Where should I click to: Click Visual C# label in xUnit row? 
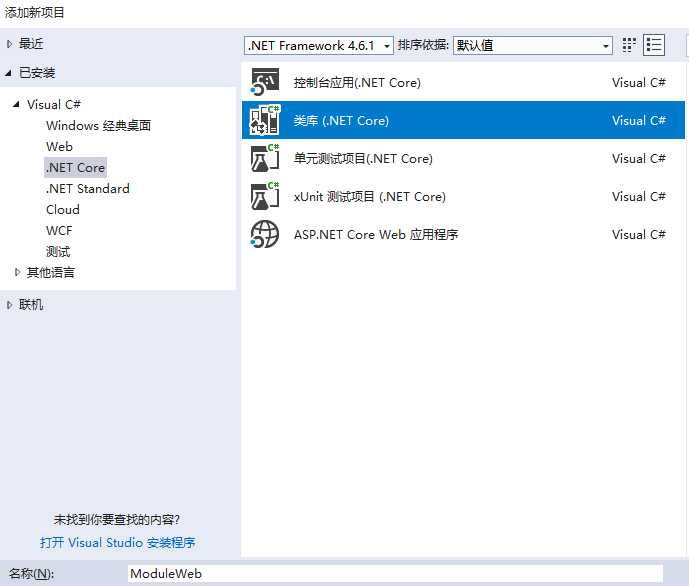pyautogui.click(x=639, y=196)
